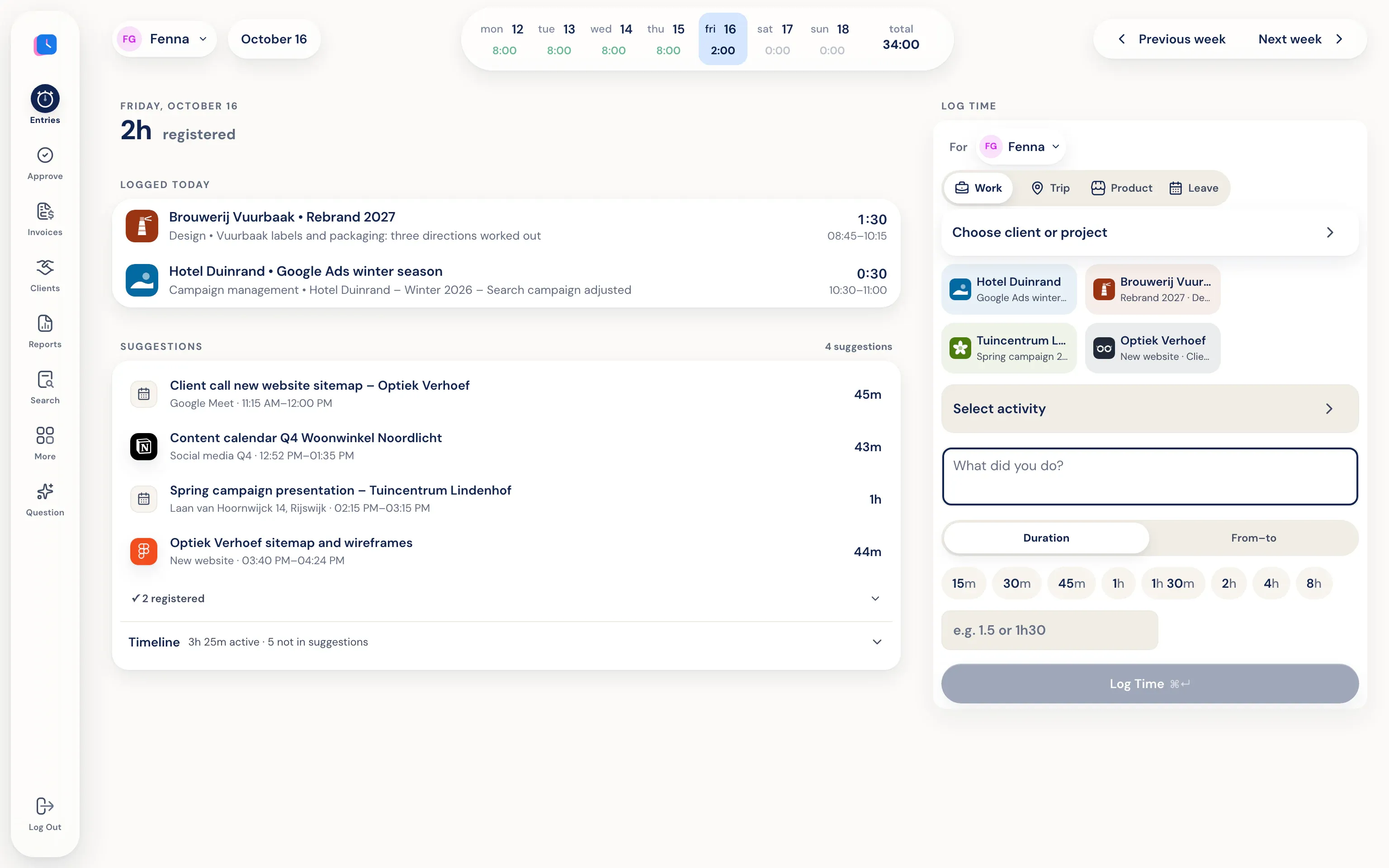Open the Reports sidebar icon
The image size is (1389, 868).
pyautogui.click(x=45, y=324)
